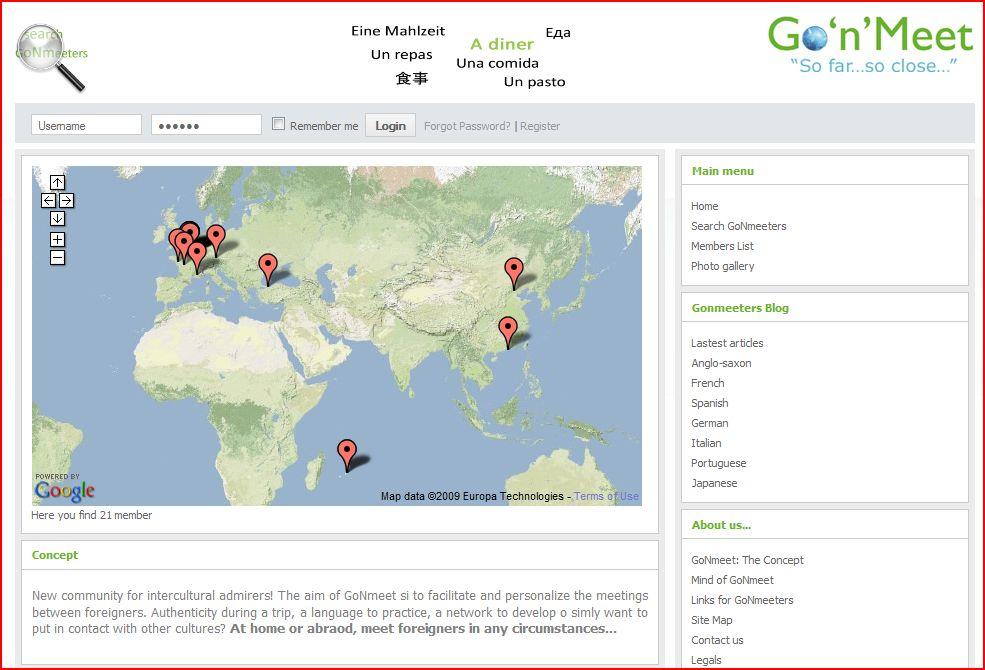
Task: Pan the map left with the arrow
Action: (x=48, y=200)
